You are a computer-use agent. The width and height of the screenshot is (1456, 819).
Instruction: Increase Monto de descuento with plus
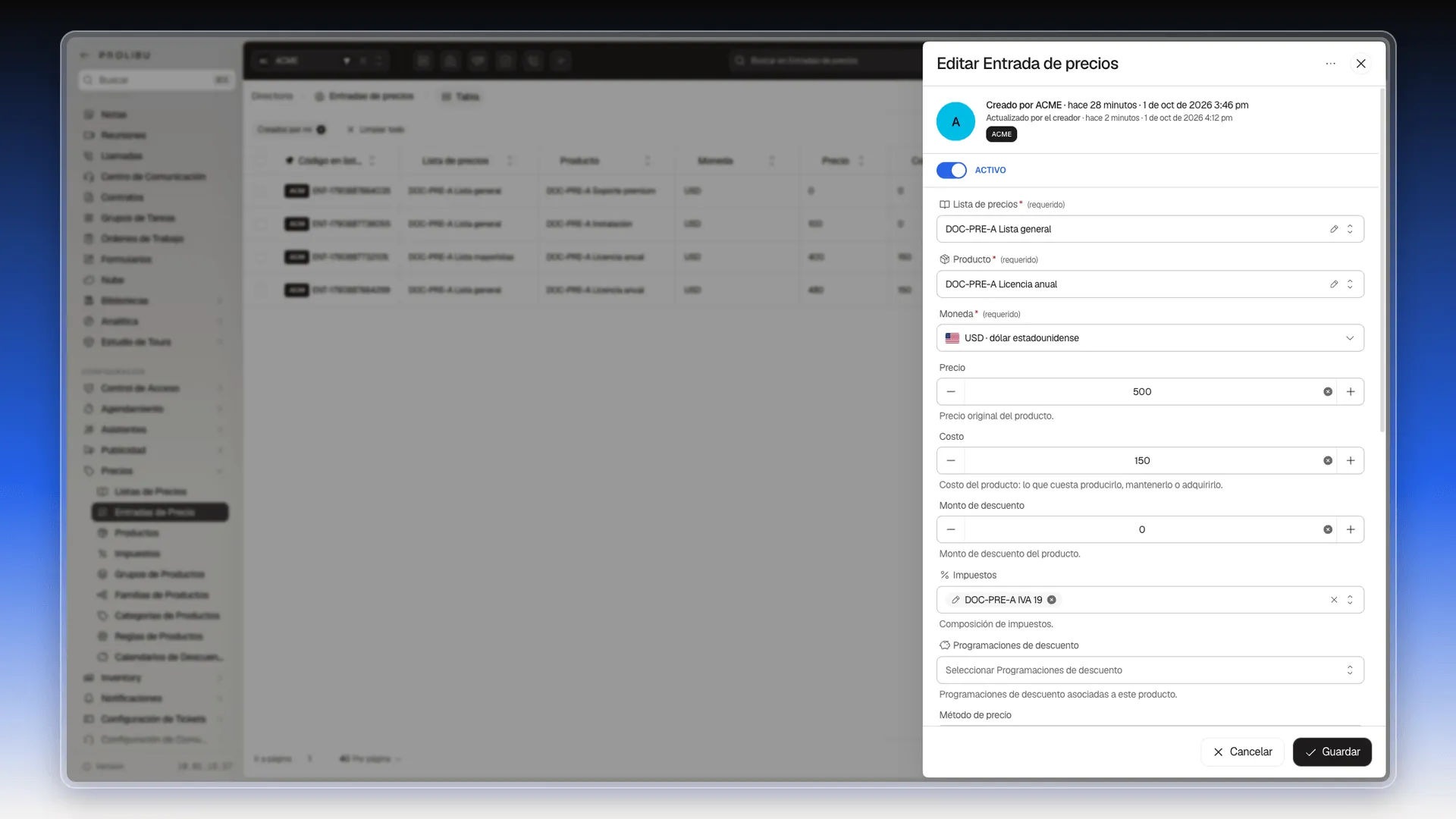[1351, 530]
